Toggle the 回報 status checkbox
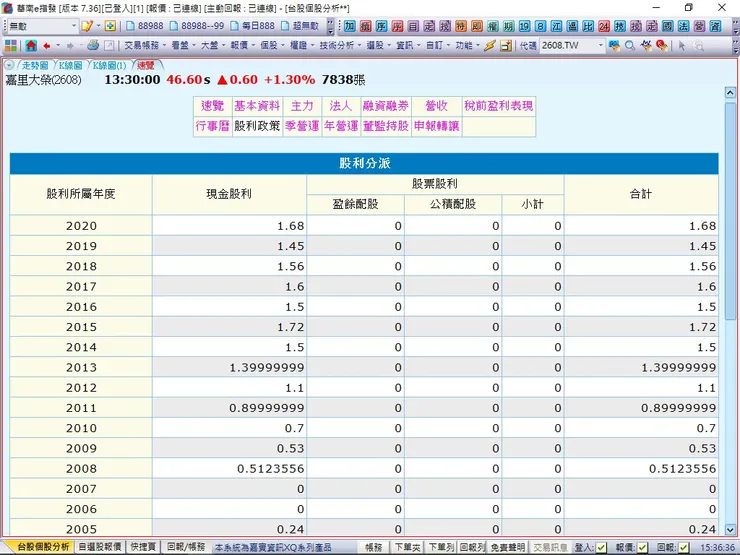740x555 pixels. [683, 547]
